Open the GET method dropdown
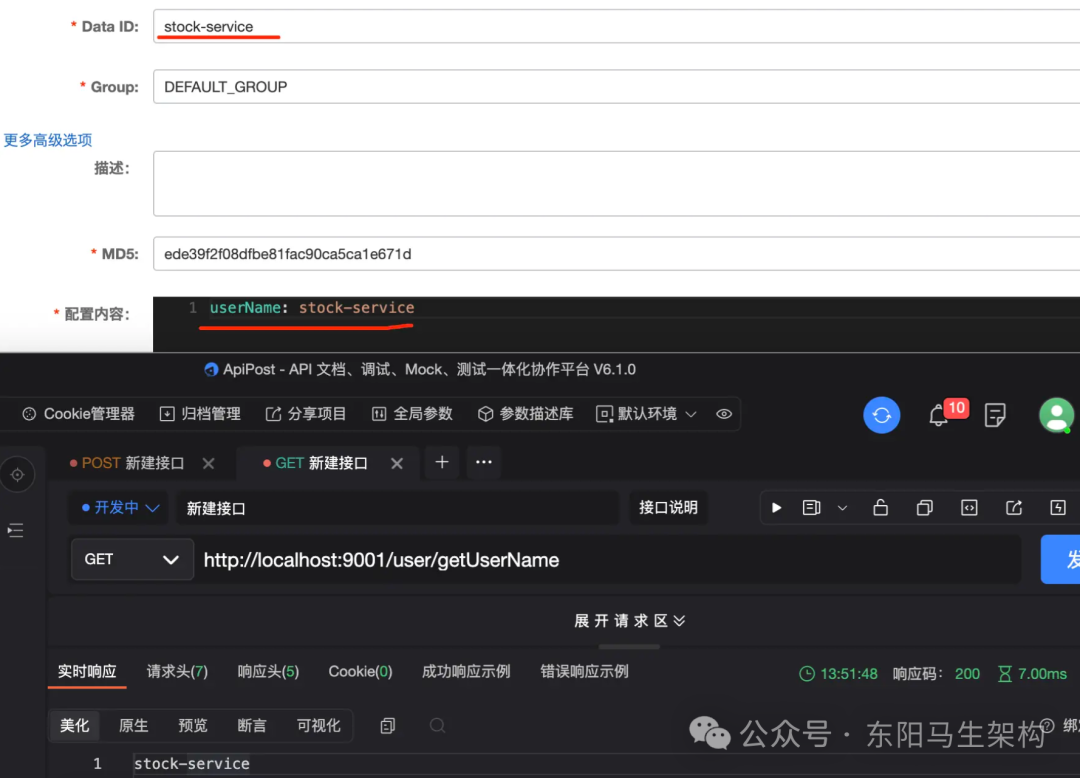 (x=132, y=559)
